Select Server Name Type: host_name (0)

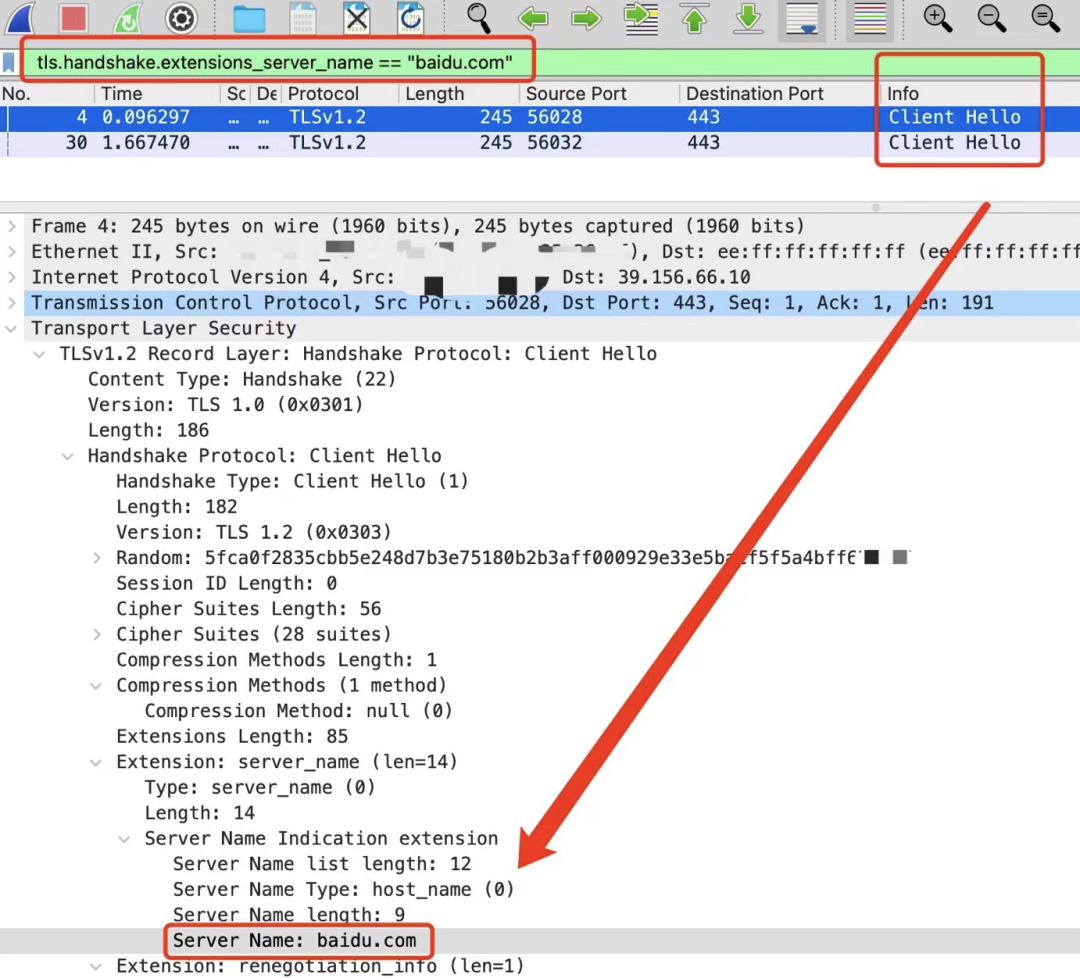344,889
